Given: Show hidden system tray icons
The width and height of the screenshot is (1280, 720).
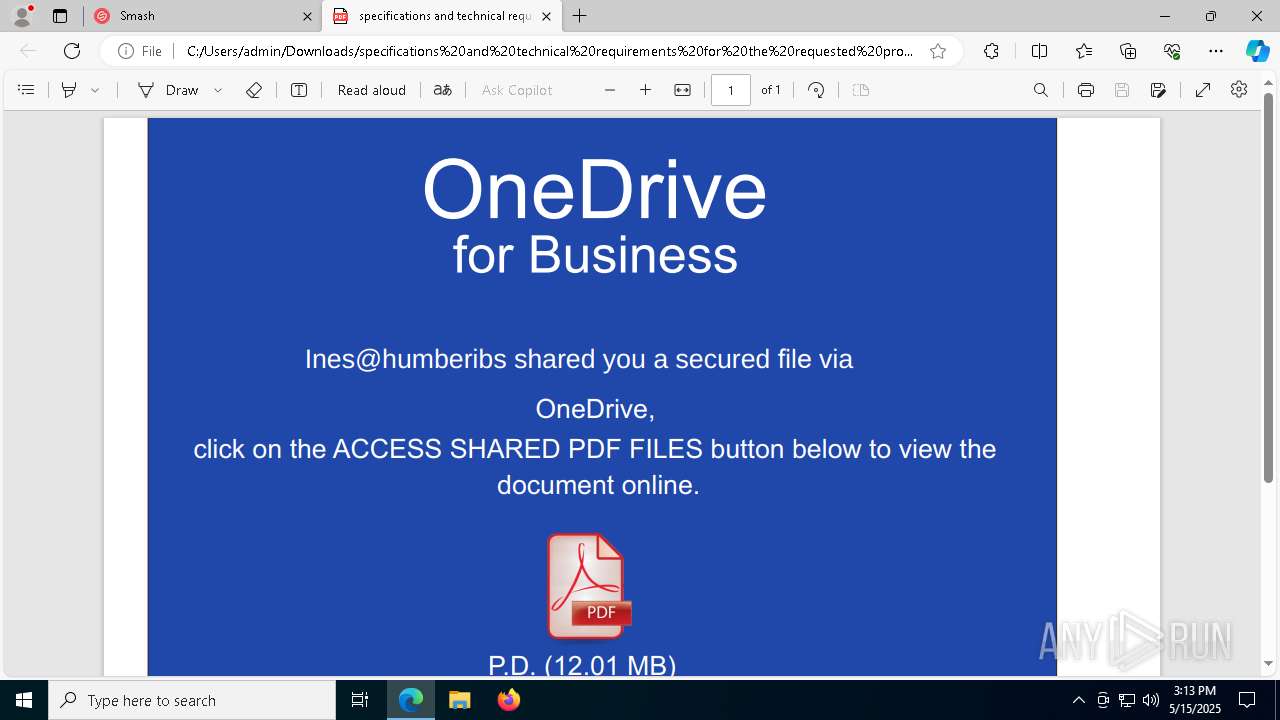Looking at the screenshot, I should (x=1078, y=700).
